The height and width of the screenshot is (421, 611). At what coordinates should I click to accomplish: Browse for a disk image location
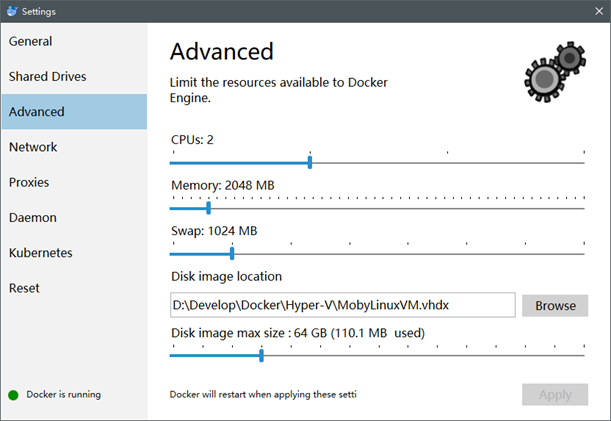point(555,306)
